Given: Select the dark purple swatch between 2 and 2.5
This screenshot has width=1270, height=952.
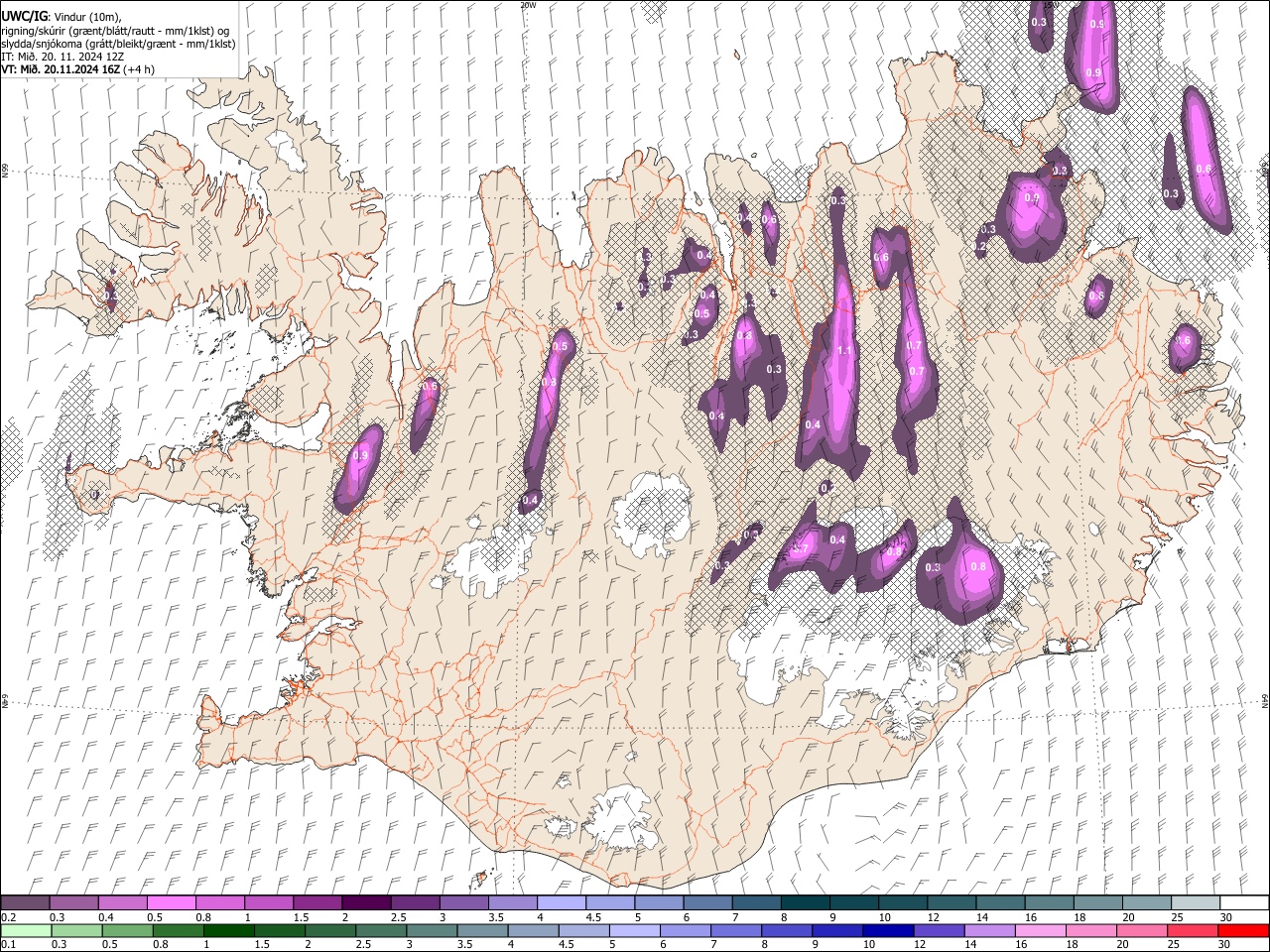Looking at the screenshot, I should coord(365,903).
